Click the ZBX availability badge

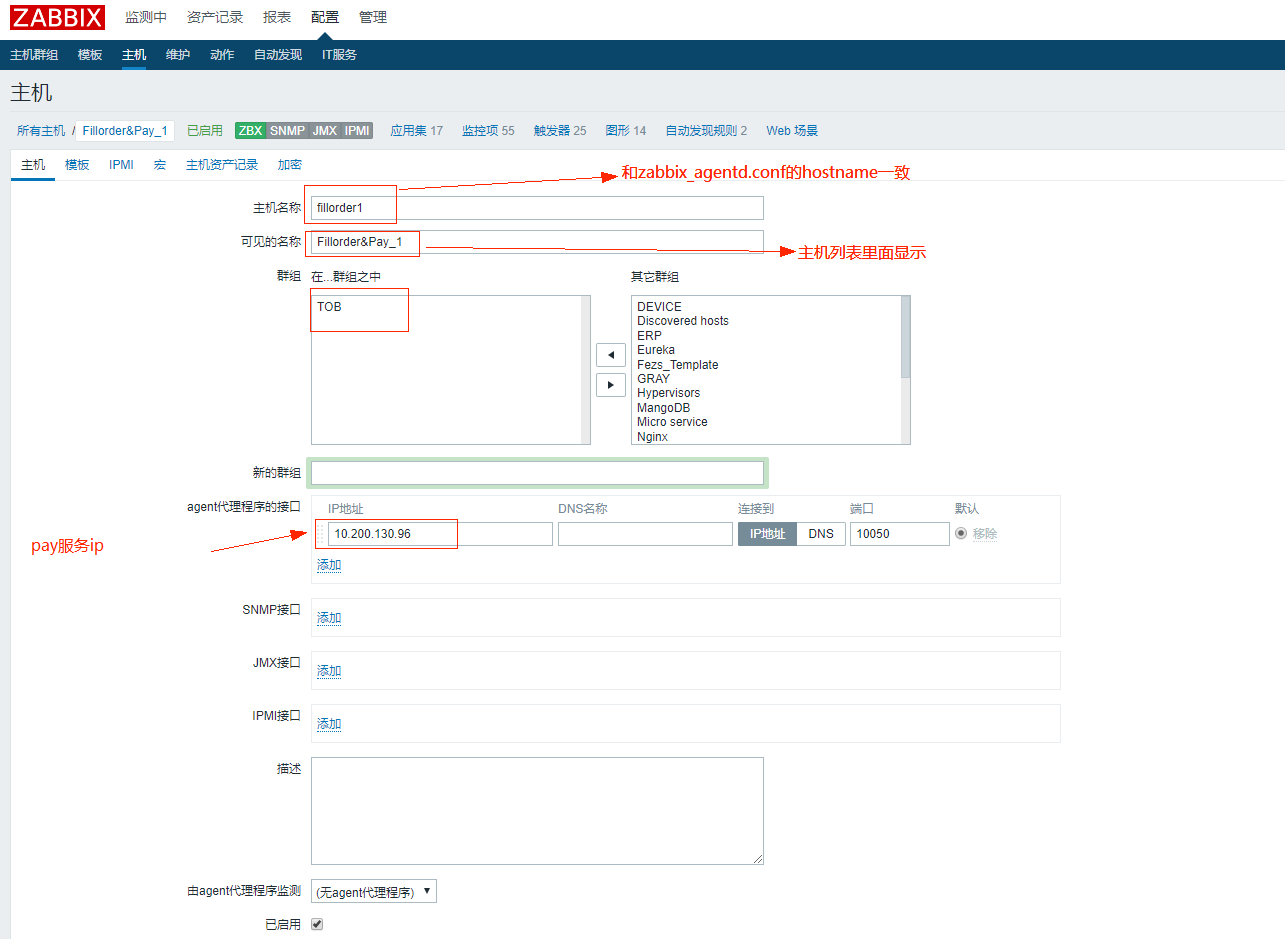pyautogui.click(x=250, y=131)
